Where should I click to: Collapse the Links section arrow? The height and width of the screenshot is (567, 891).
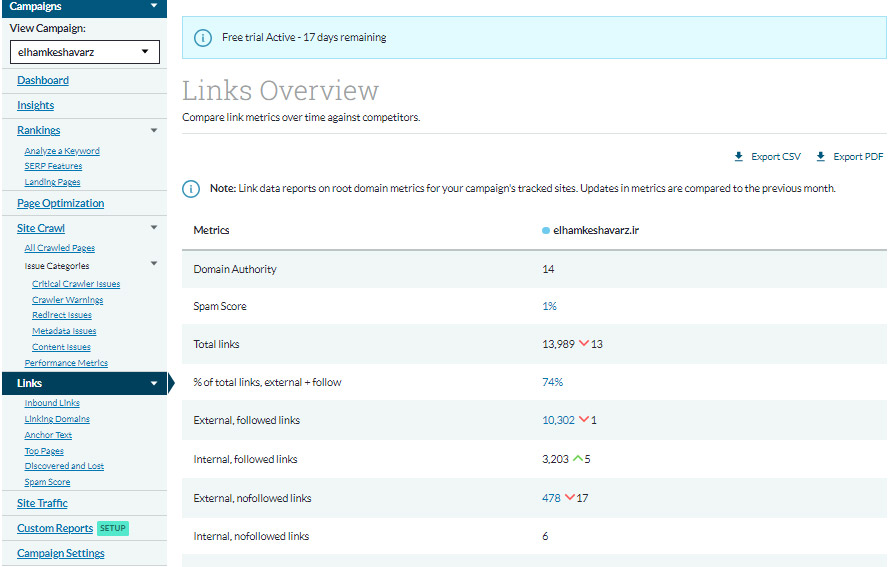click(154, 383)
